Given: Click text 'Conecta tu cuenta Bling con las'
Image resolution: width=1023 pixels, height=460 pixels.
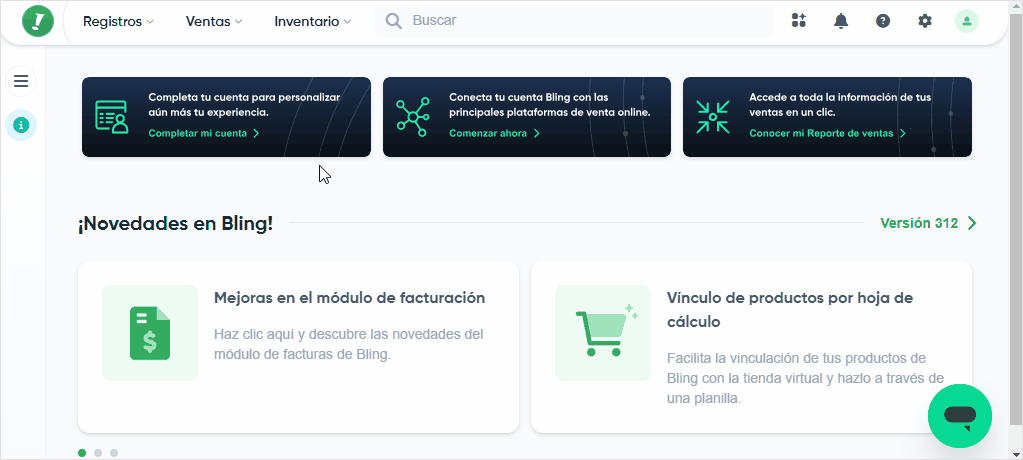Looking at the screenshot, I should point(528,97).
